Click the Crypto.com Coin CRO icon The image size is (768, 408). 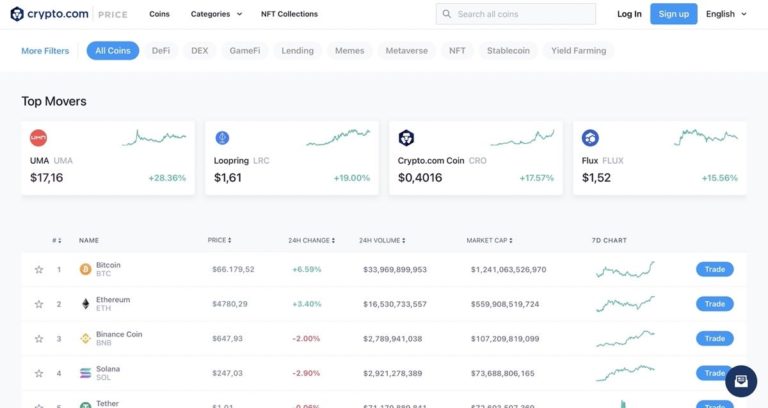[x=406, y=138]
